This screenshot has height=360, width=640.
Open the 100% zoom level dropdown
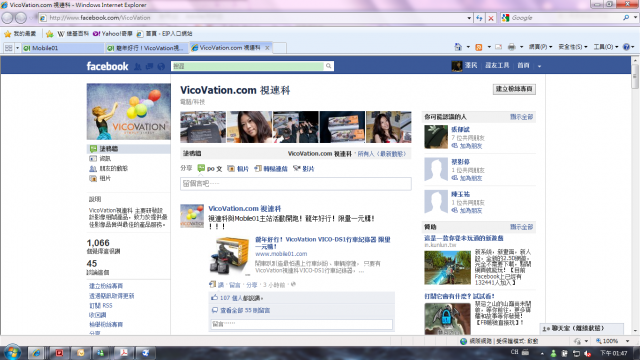(x=628, y=341)
